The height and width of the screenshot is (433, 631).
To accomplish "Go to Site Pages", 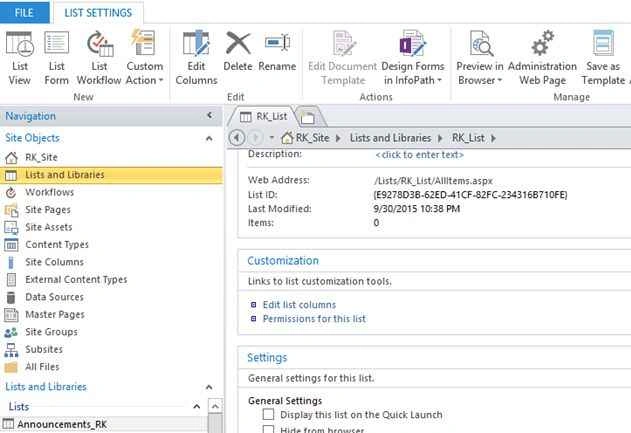I will (47, 210).
